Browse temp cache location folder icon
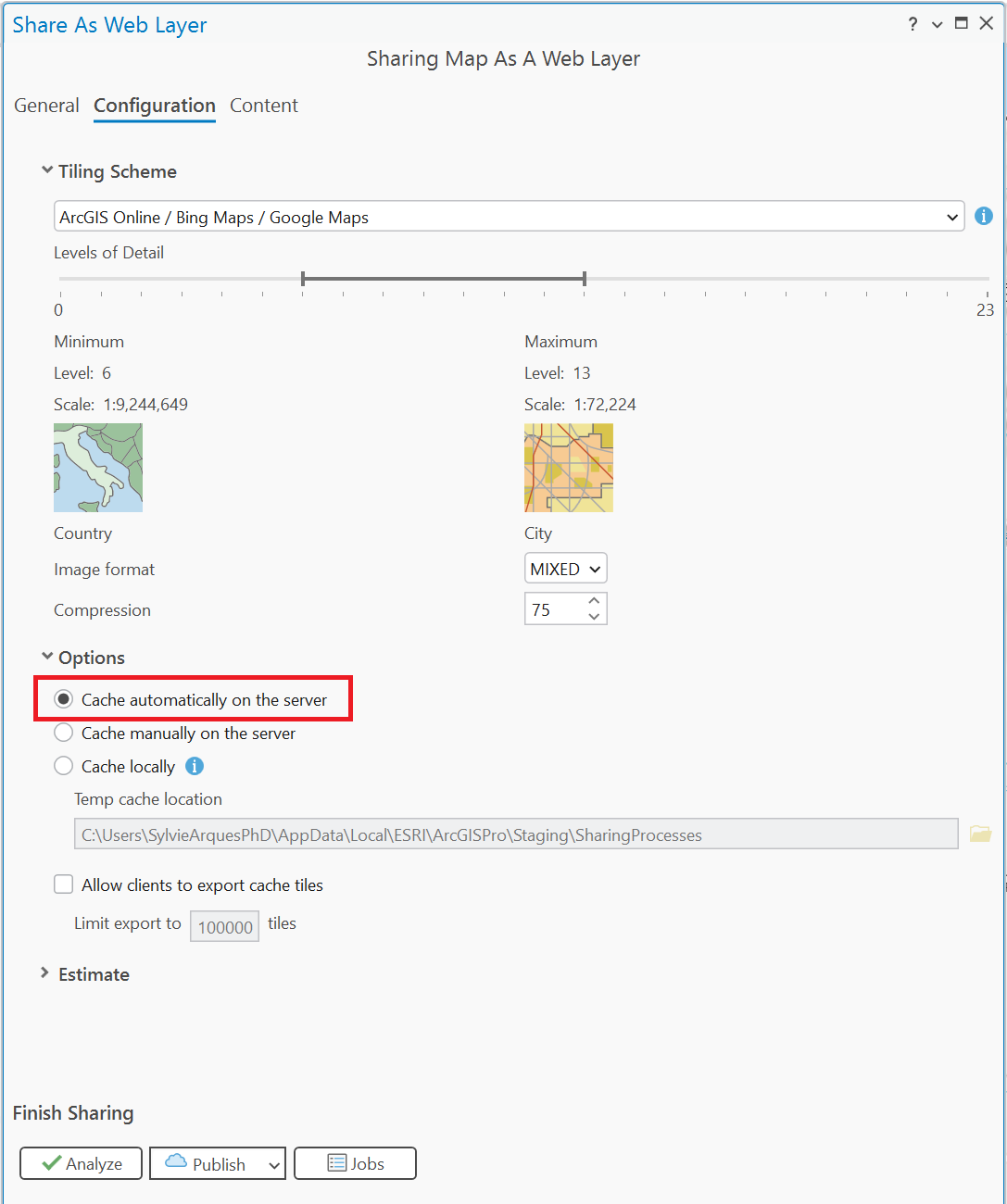 point(980,834)
